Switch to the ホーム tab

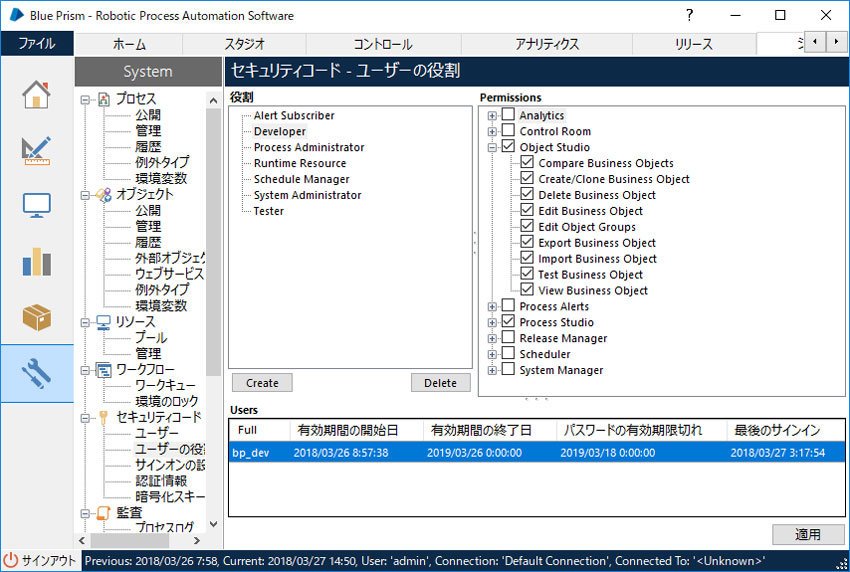tap(129, 44)
